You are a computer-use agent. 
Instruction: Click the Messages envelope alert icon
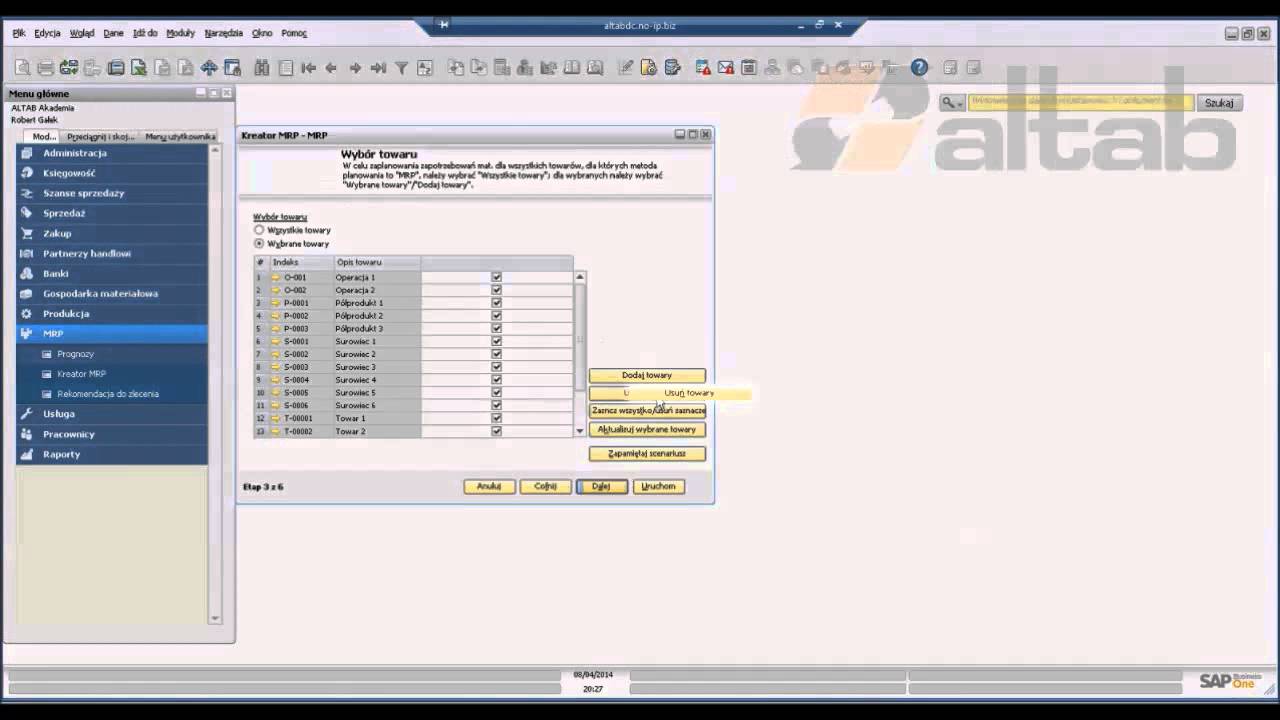(x=726, y=68)
